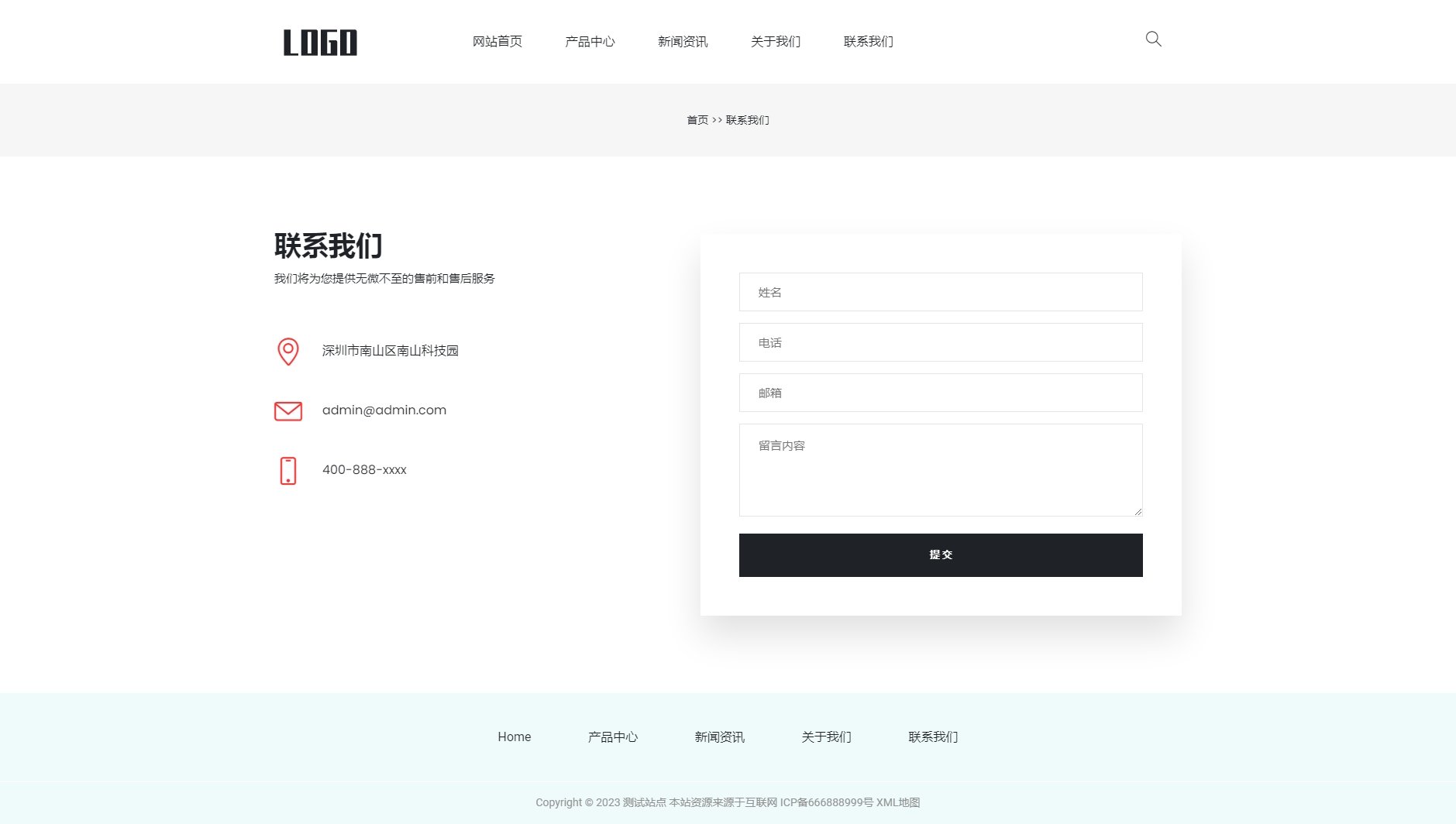The image size is (1456, 824).
Task: Click the Home link in footer
Action: pos(515,737)
